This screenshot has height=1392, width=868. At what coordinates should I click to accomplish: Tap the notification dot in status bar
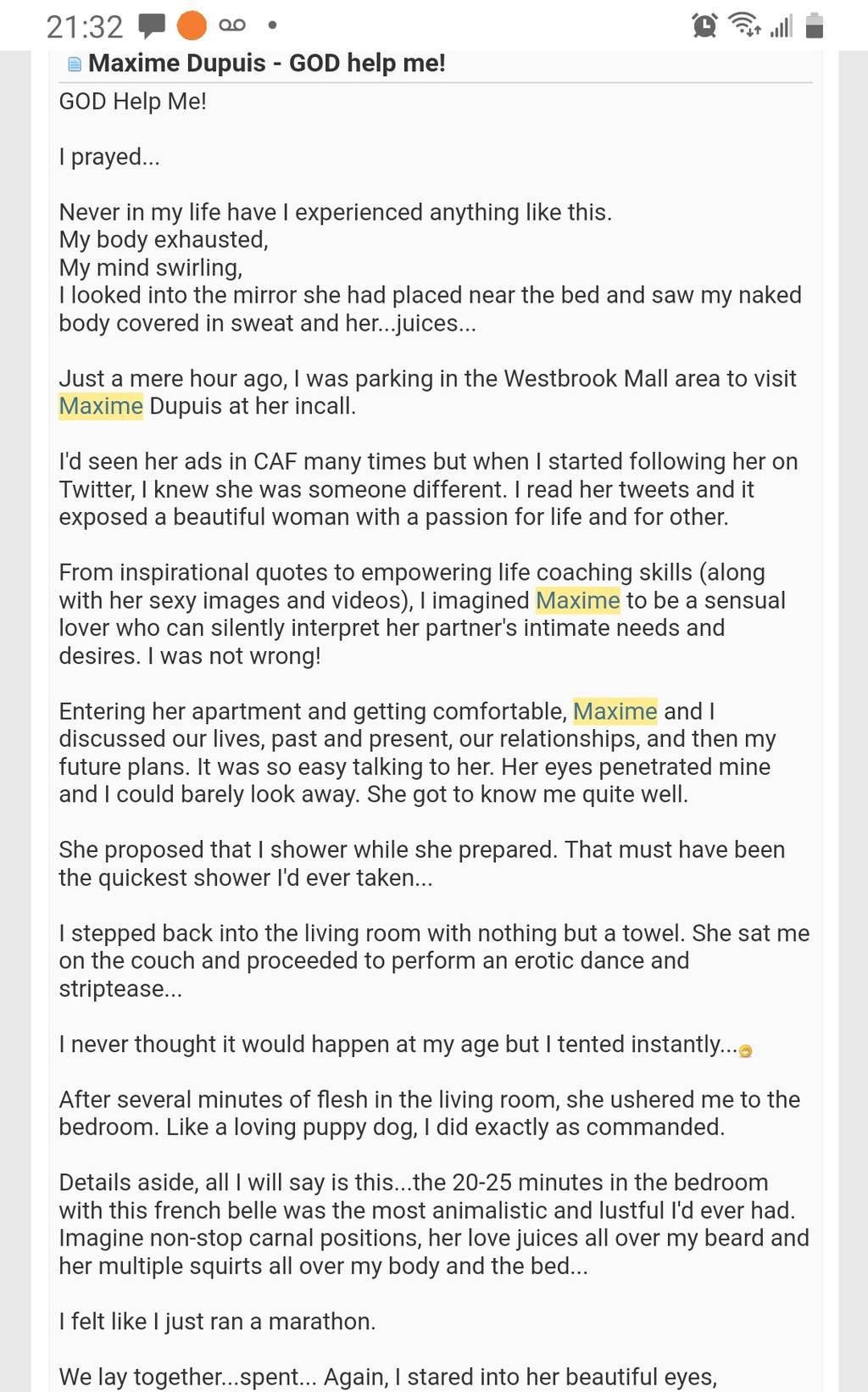(272, 25)
